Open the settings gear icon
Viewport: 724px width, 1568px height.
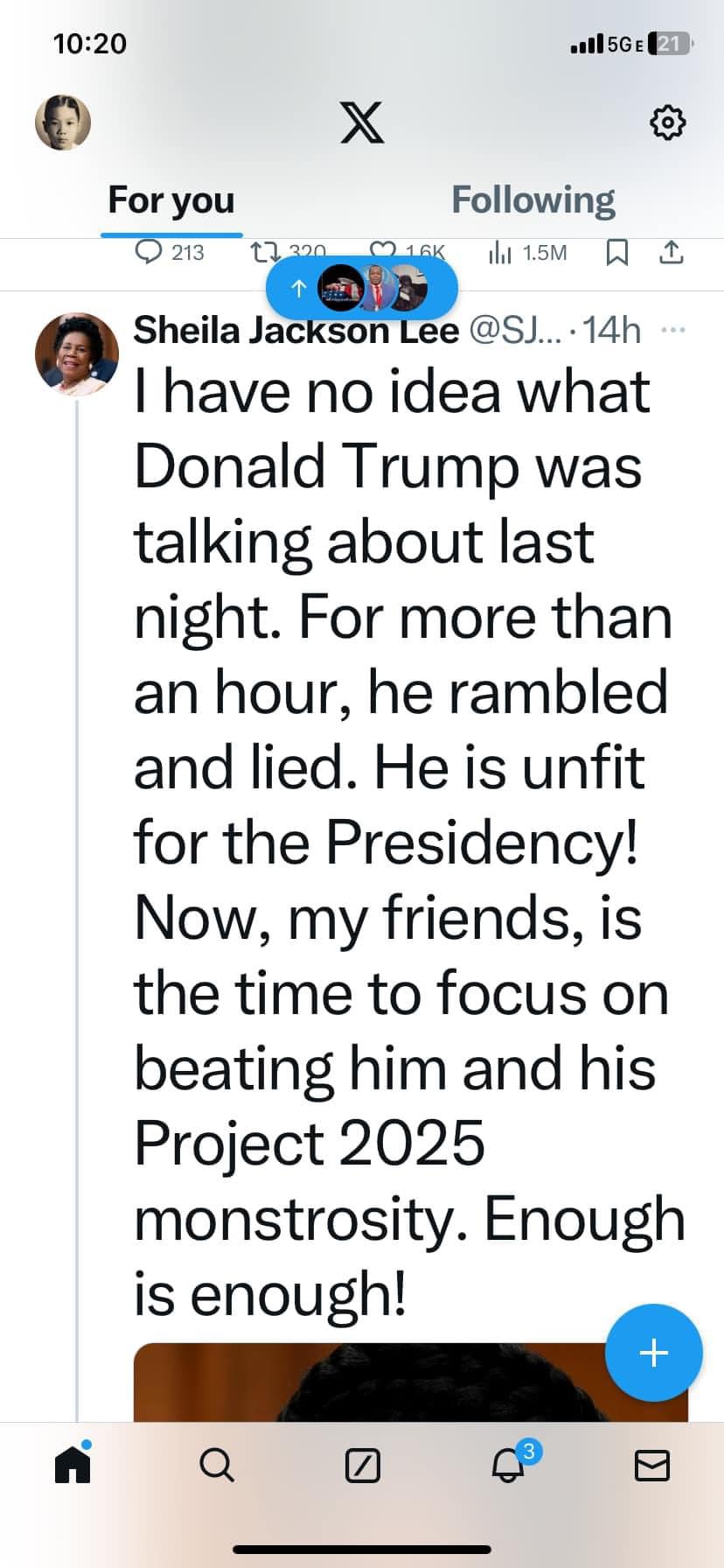pyautogui.click(x=668, y=122)
